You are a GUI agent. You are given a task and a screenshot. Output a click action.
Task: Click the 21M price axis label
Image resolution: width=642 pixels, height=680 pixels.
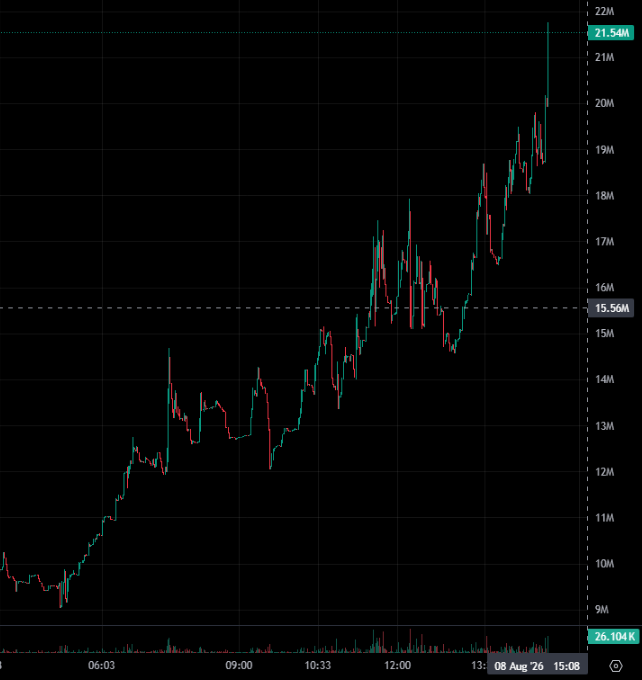tap(604, 57)
